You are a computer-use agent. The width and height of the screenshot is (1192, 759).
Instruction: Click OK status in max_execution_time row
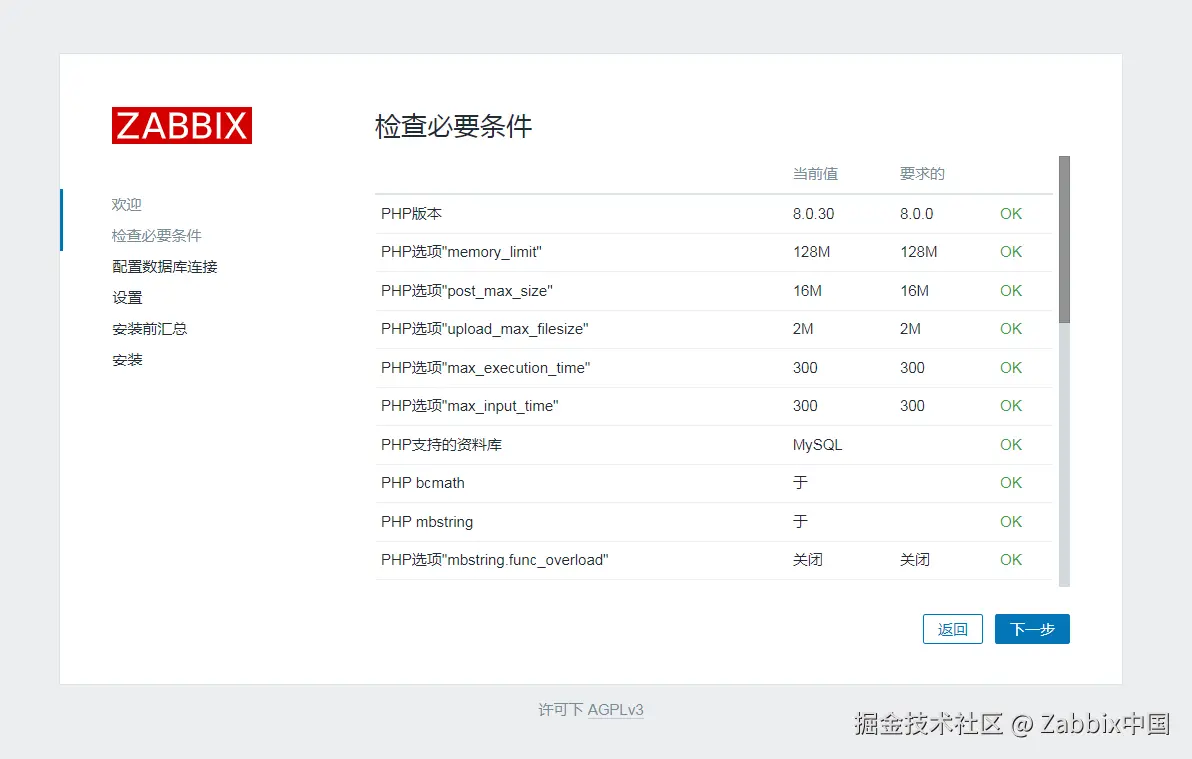click(1010, 368)
